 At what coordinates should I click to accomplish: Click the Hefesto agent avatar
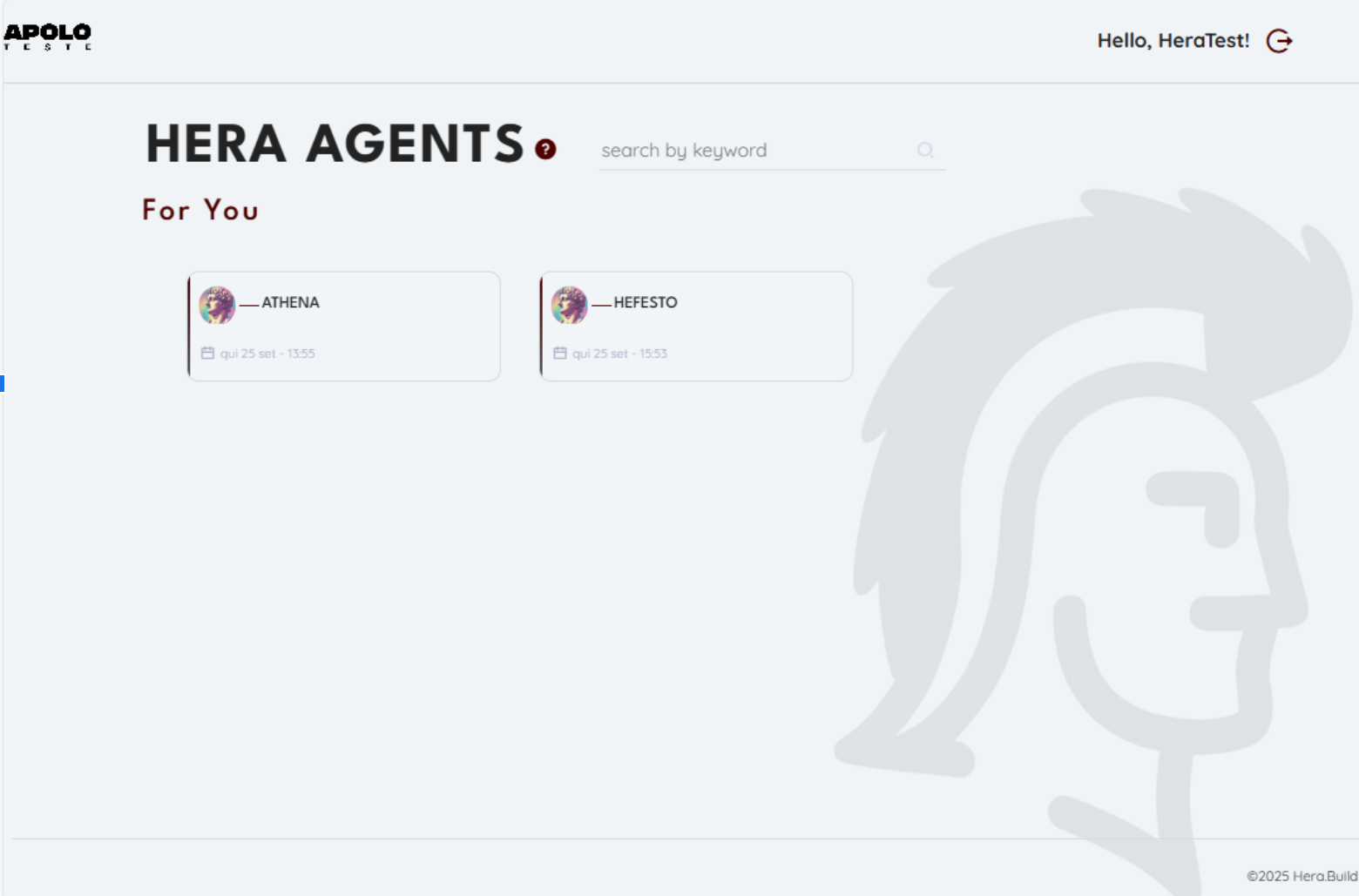(x=570, y=305)
